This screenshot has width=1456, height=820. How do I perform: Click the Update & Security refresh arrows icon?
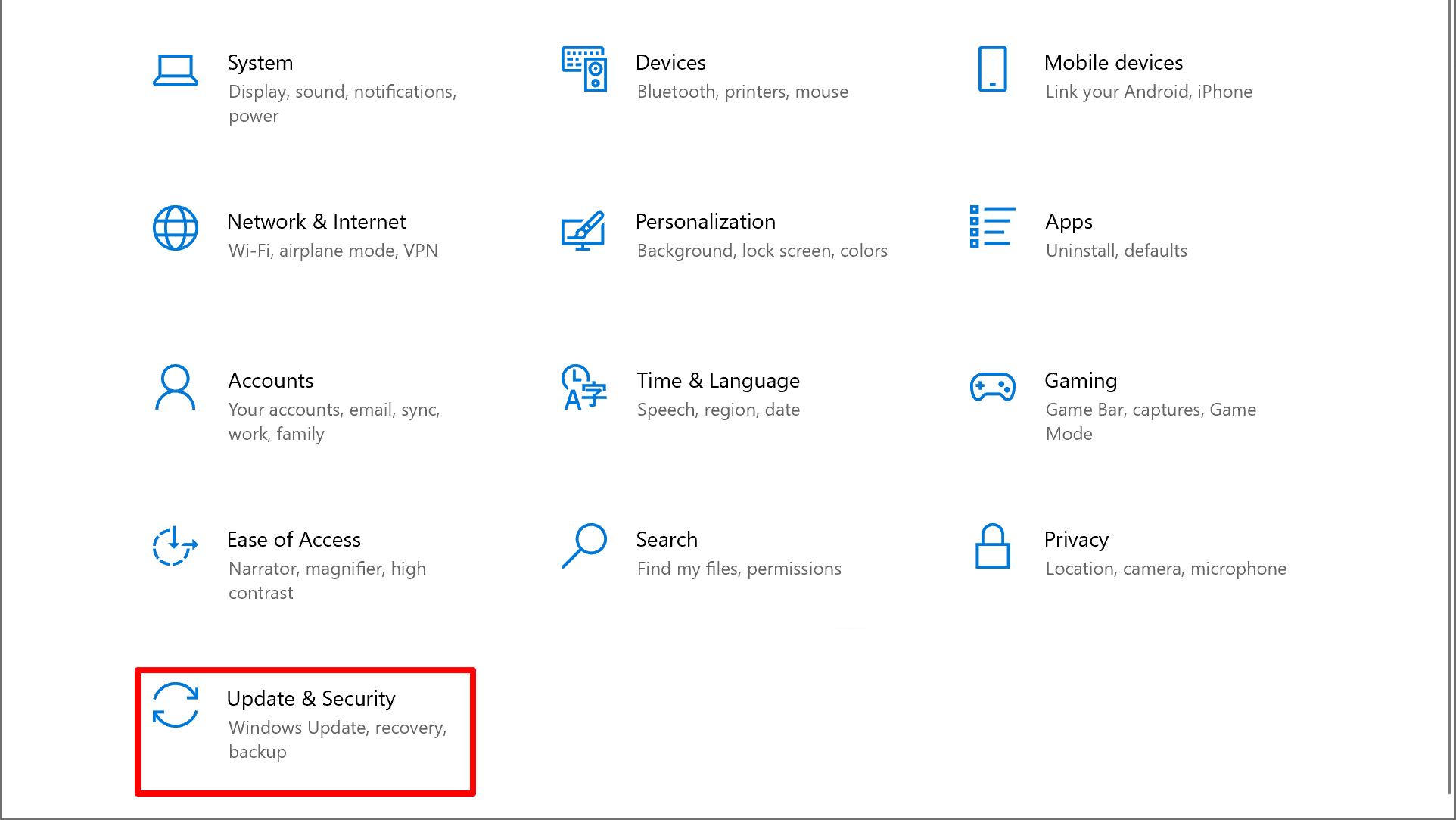176,705
